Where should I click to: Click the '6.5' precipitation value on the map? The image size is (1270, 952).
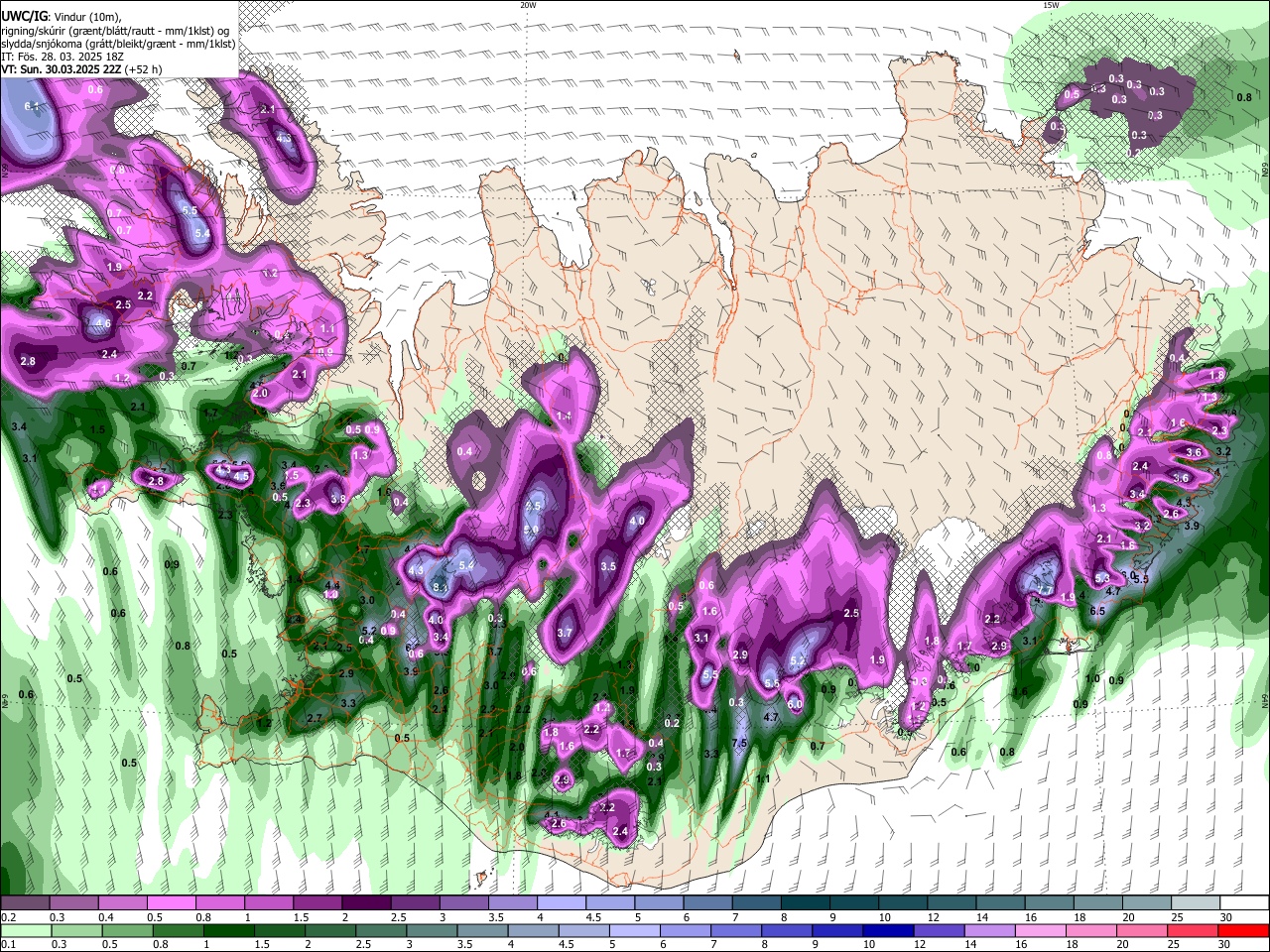point(1097,611)
